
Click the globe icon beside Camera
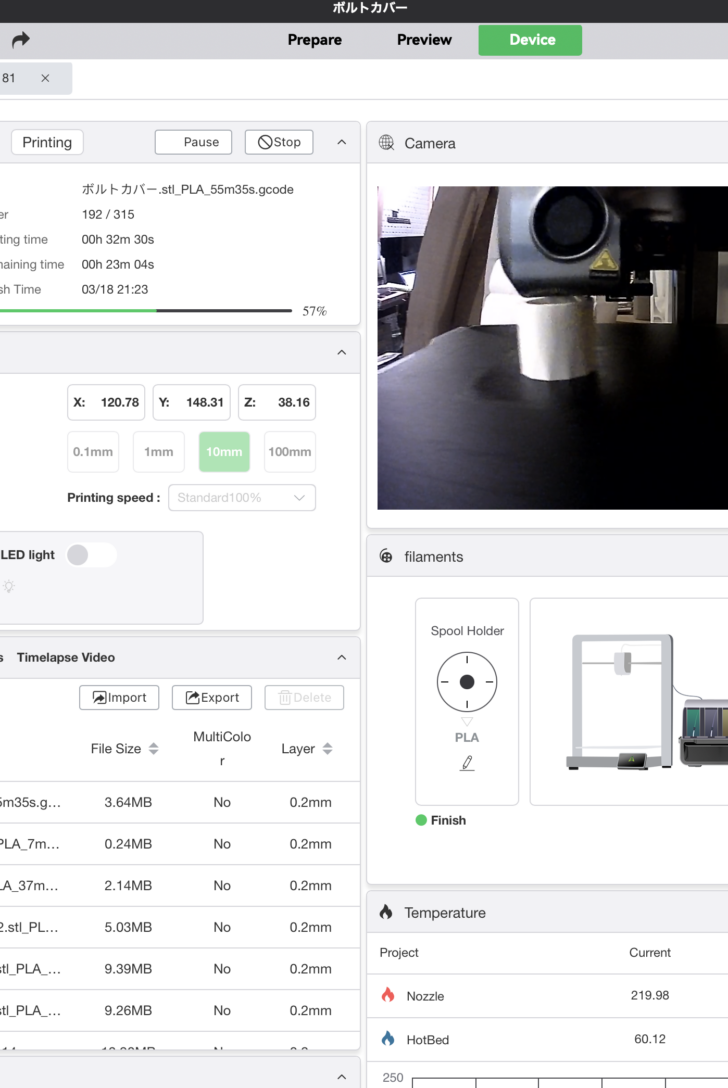pyautogui.click(x=387, y=143)
